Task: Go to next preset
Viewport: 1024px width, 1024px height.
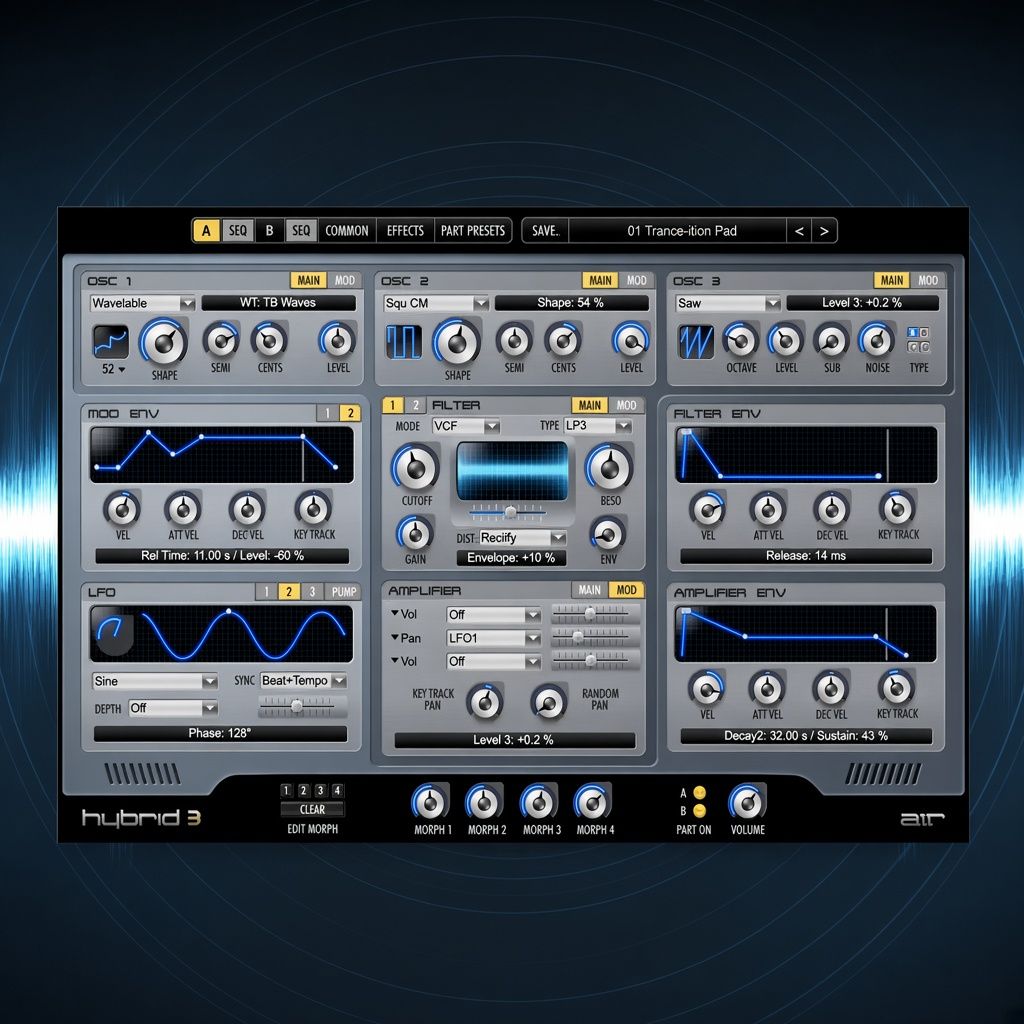Action: (x=824, y=231)
